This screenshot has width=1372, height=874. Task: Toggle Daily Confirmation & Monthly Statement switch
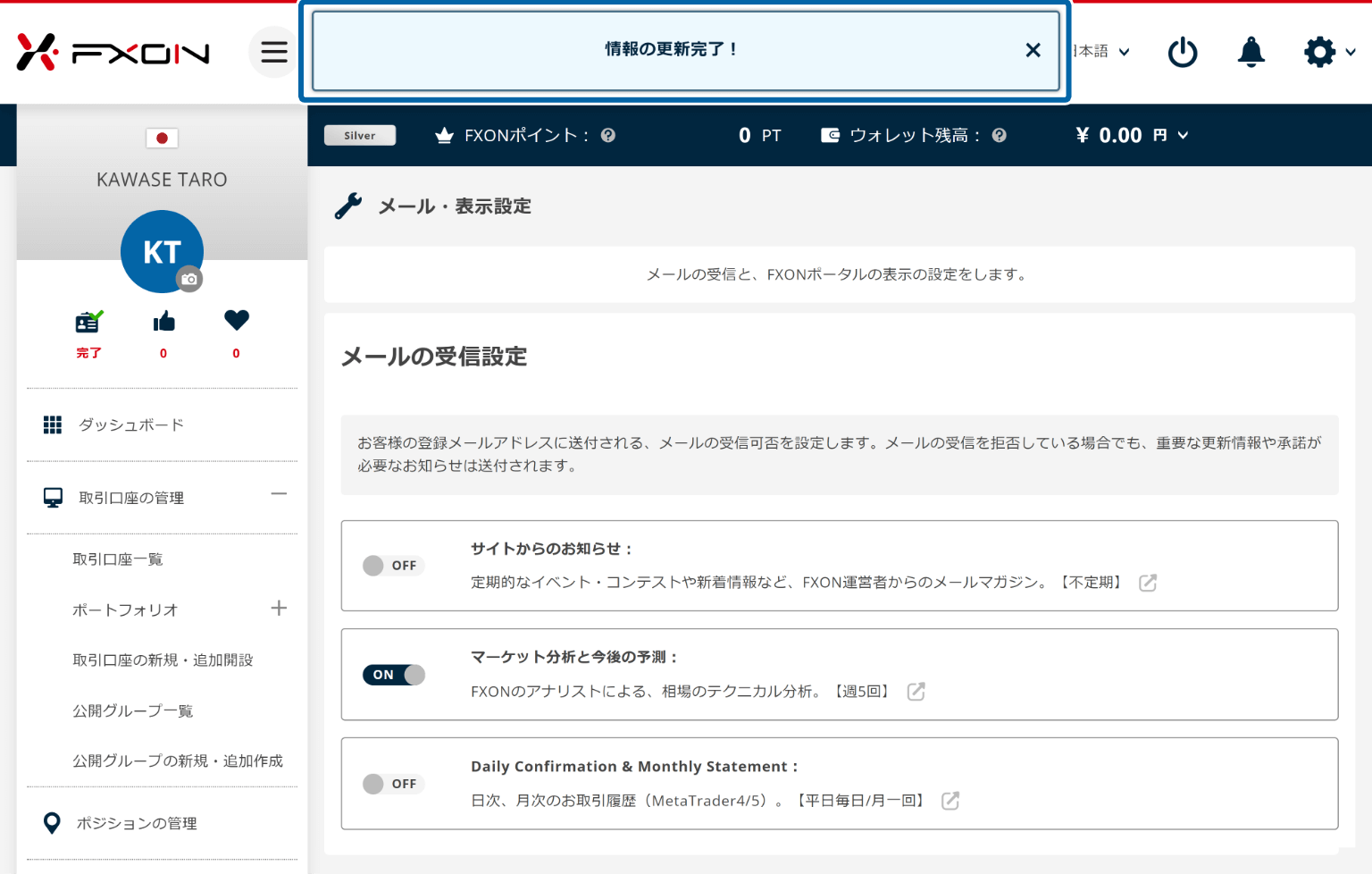(394, 784)
